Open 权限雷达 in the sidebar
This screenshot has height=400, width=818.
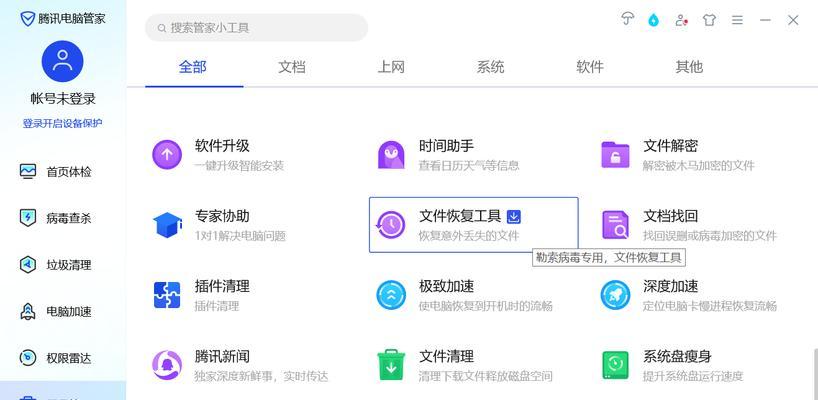[x=56, y=358]
